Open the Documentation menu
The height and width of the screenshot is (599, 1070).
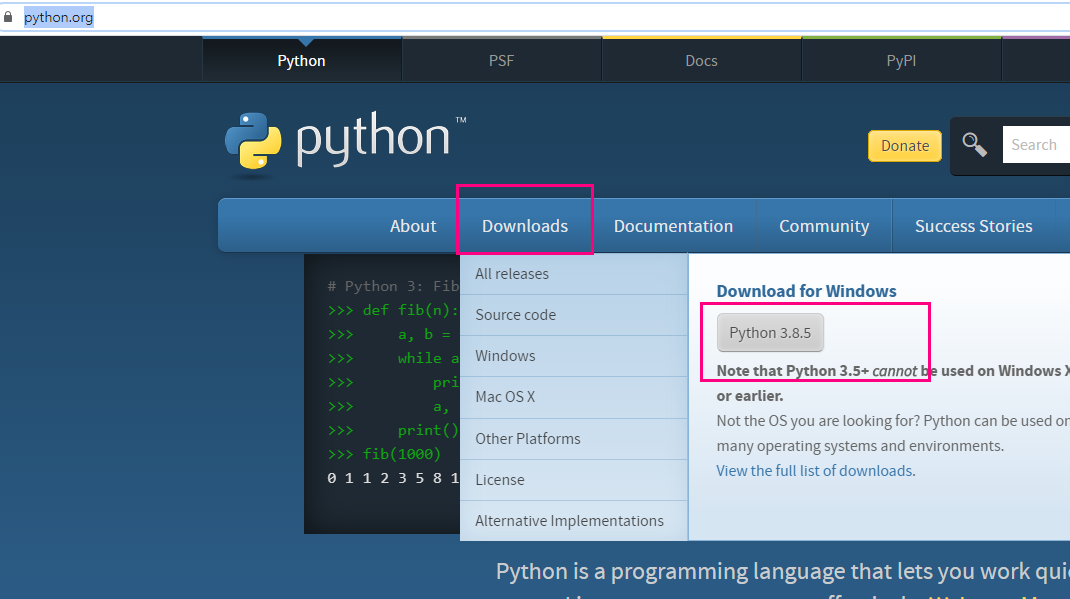(674, 226)
